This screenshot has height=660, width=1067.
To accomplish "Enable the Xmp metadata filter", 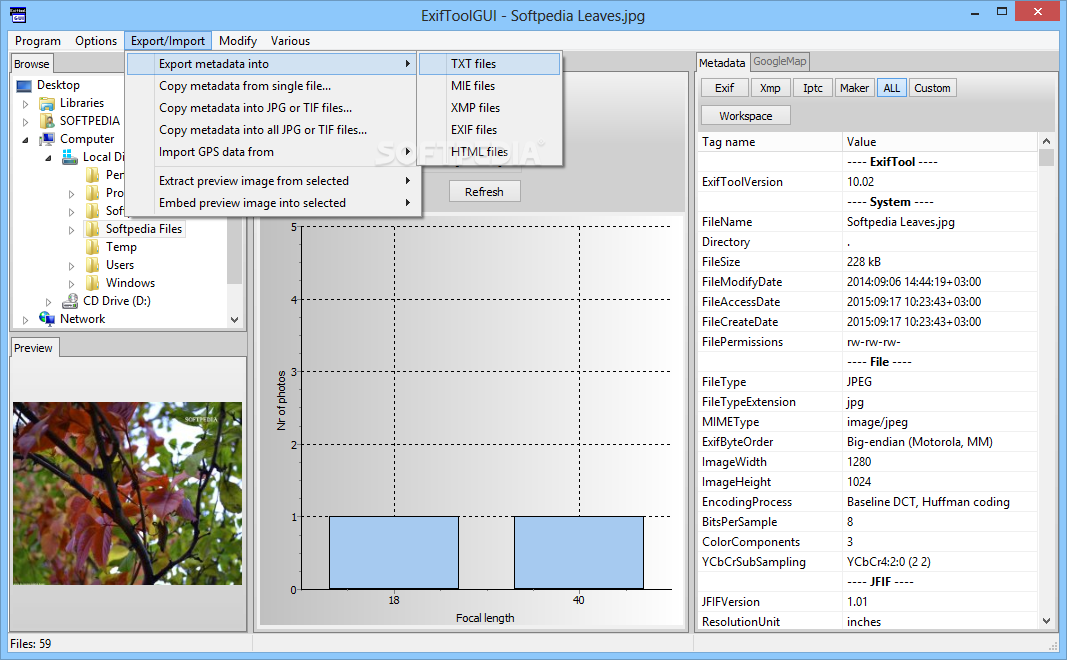I will click(770, 88).
